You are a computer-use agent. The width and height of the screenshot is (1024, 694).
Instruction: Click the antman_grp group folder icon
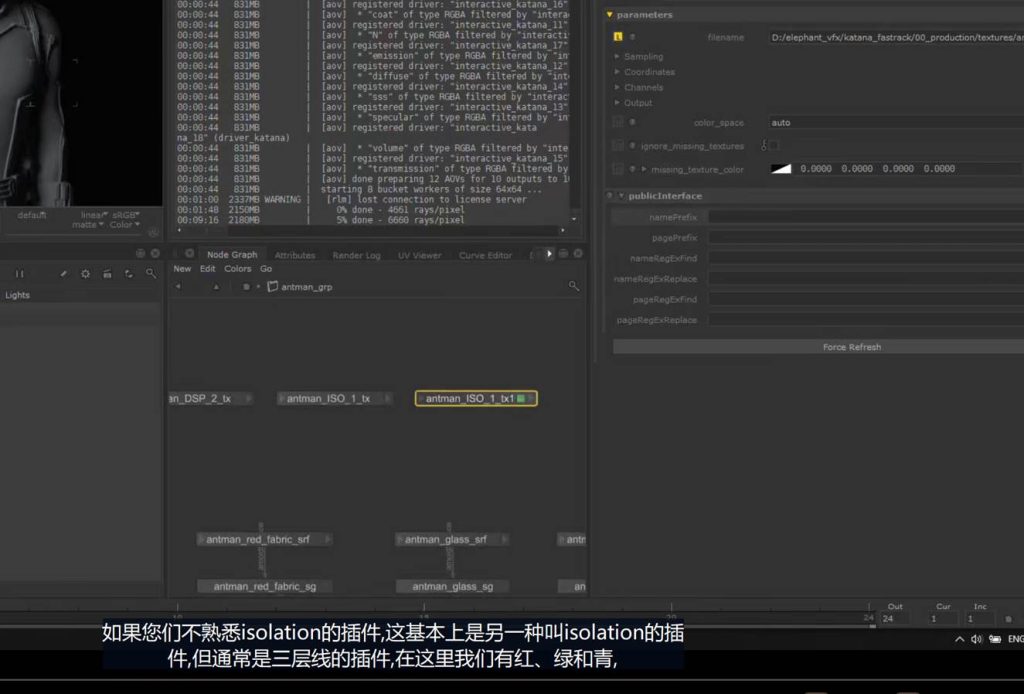point(273,287)
